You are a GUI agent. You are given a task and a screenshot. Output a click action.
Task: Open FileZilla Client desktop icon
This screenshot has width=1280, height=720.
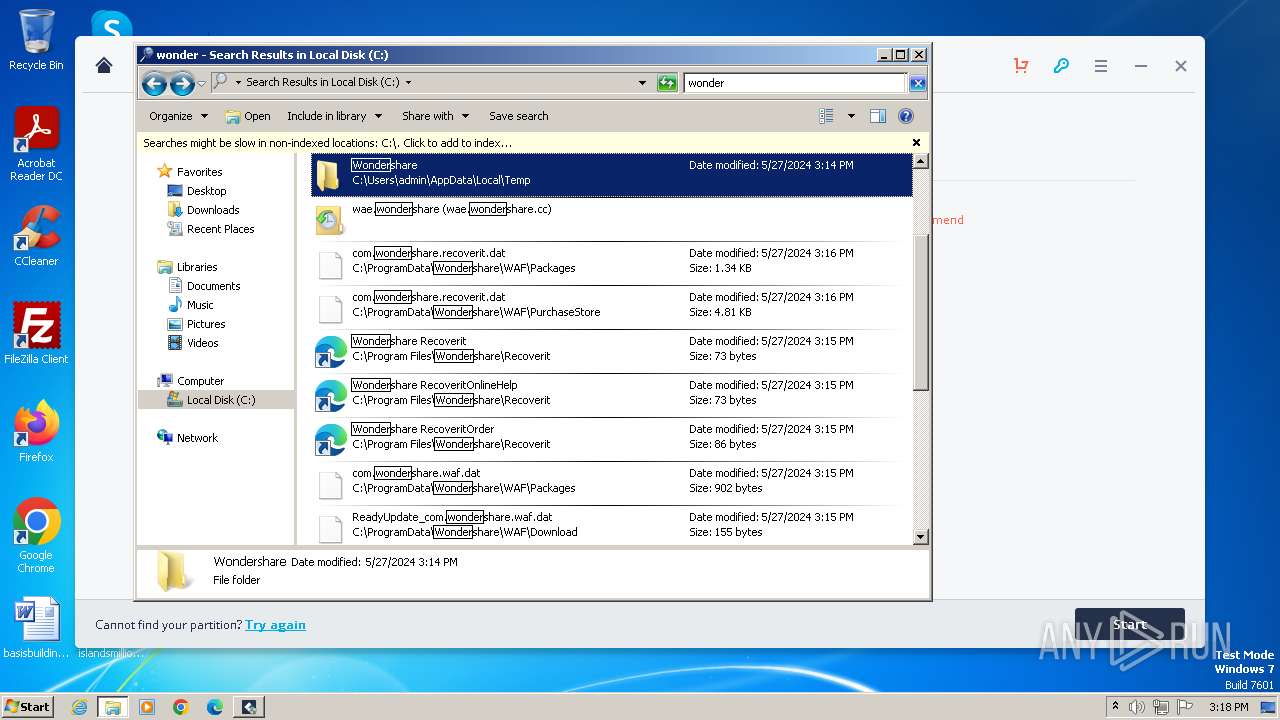36,334
